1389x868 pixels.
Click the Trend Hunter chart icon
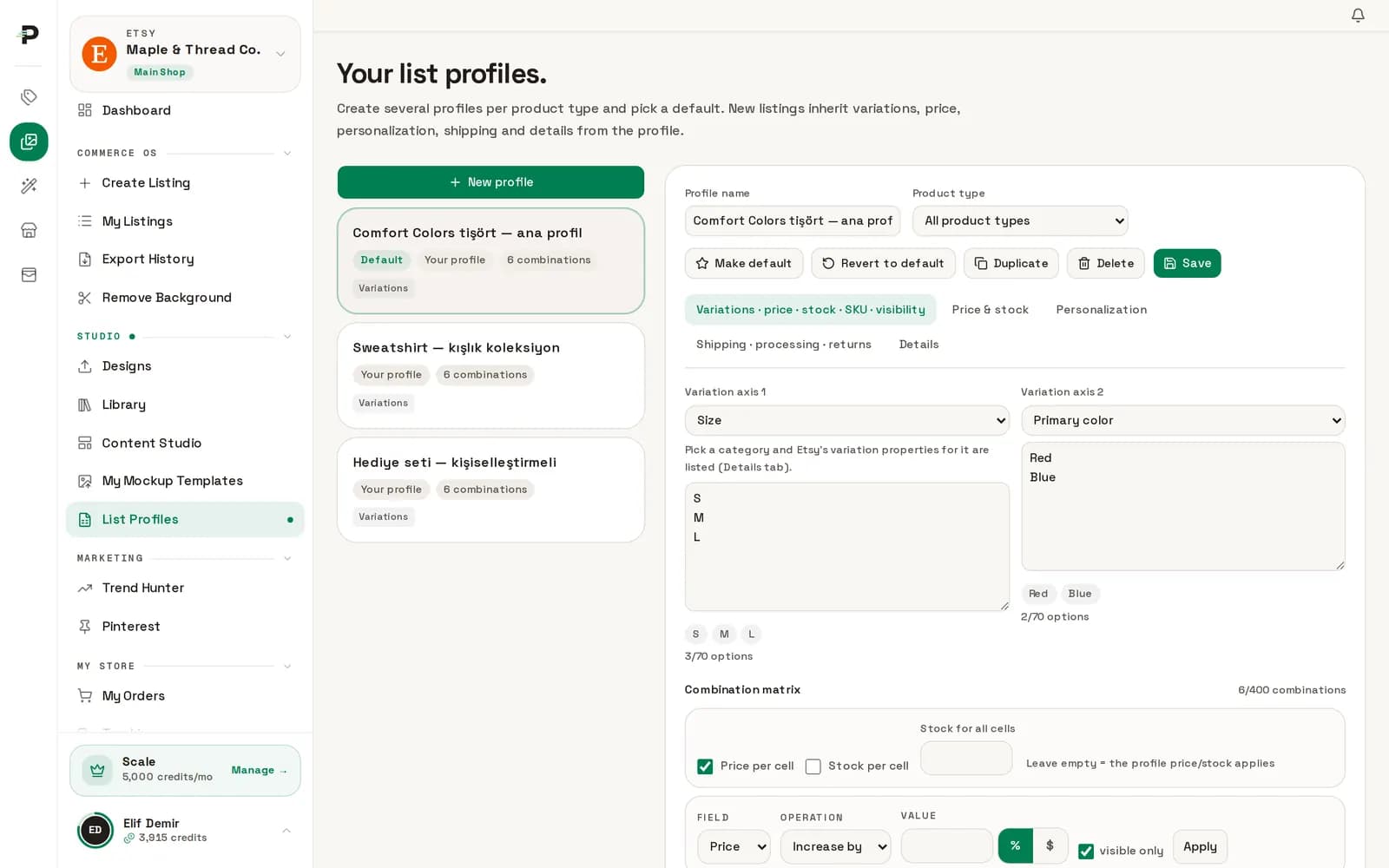click(84, 589)
